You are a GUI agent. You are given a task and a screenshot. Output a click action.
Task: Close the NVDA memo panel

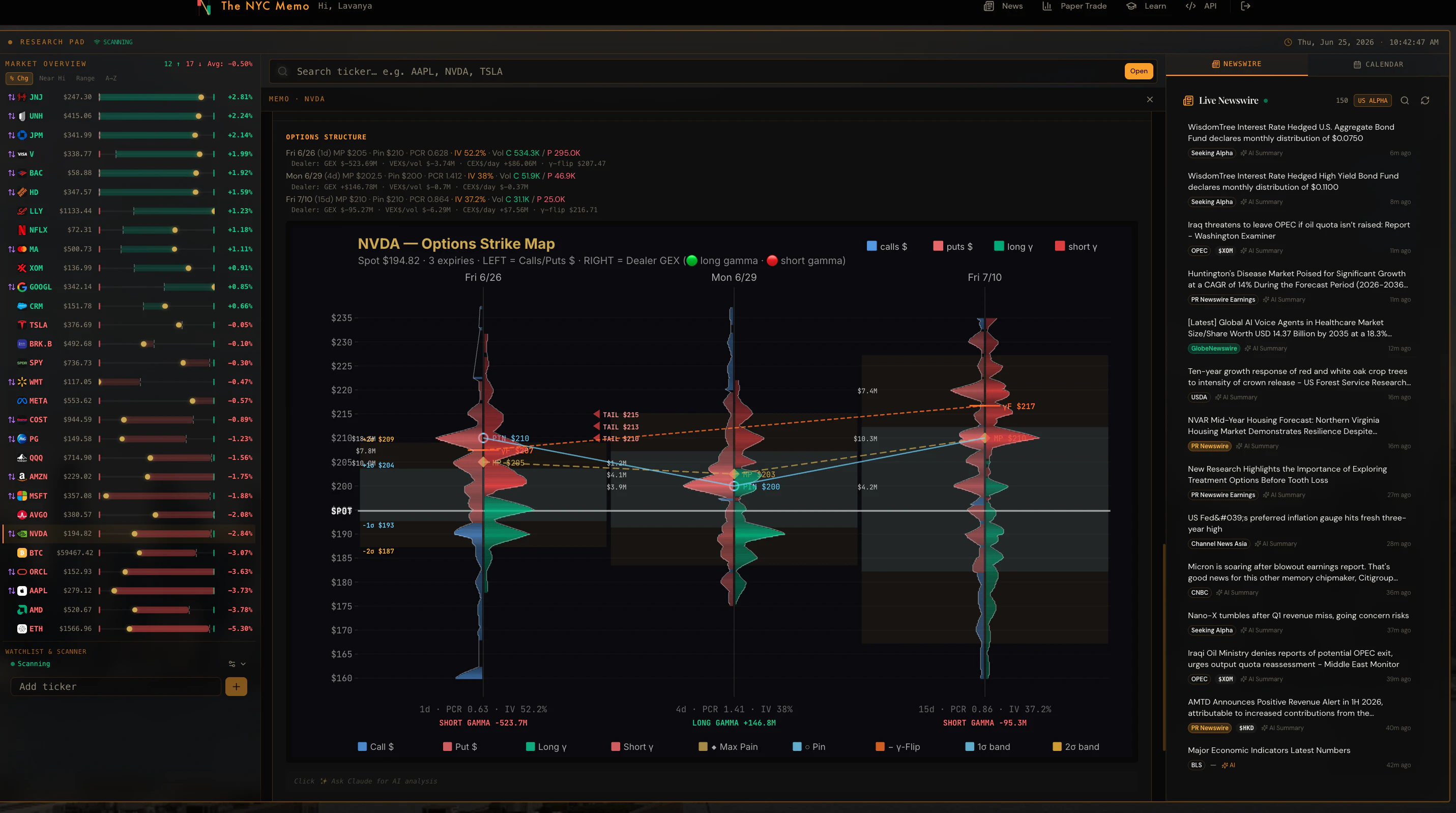tap(1150, 99)
